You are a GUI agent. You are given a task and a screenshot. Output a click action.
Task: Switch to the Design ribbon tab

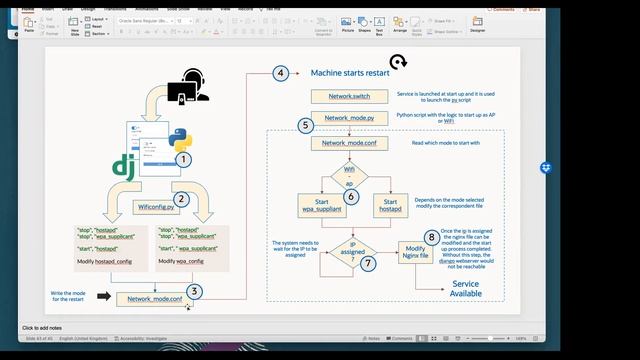coord(88,9)
